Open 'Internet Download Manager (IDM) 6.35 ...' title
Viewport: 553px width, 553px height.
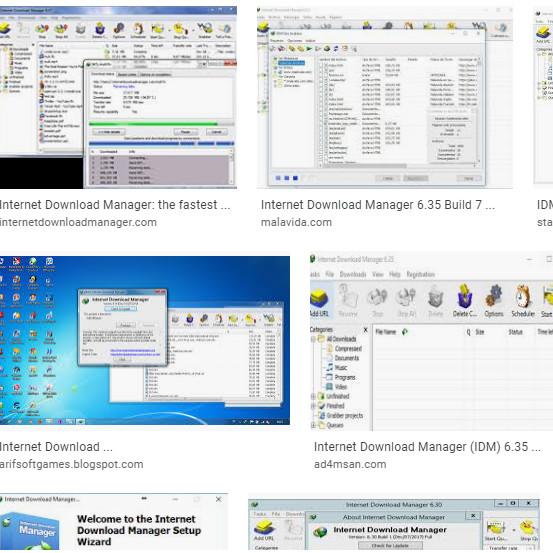pyautogui.click(x=427, y=447)
